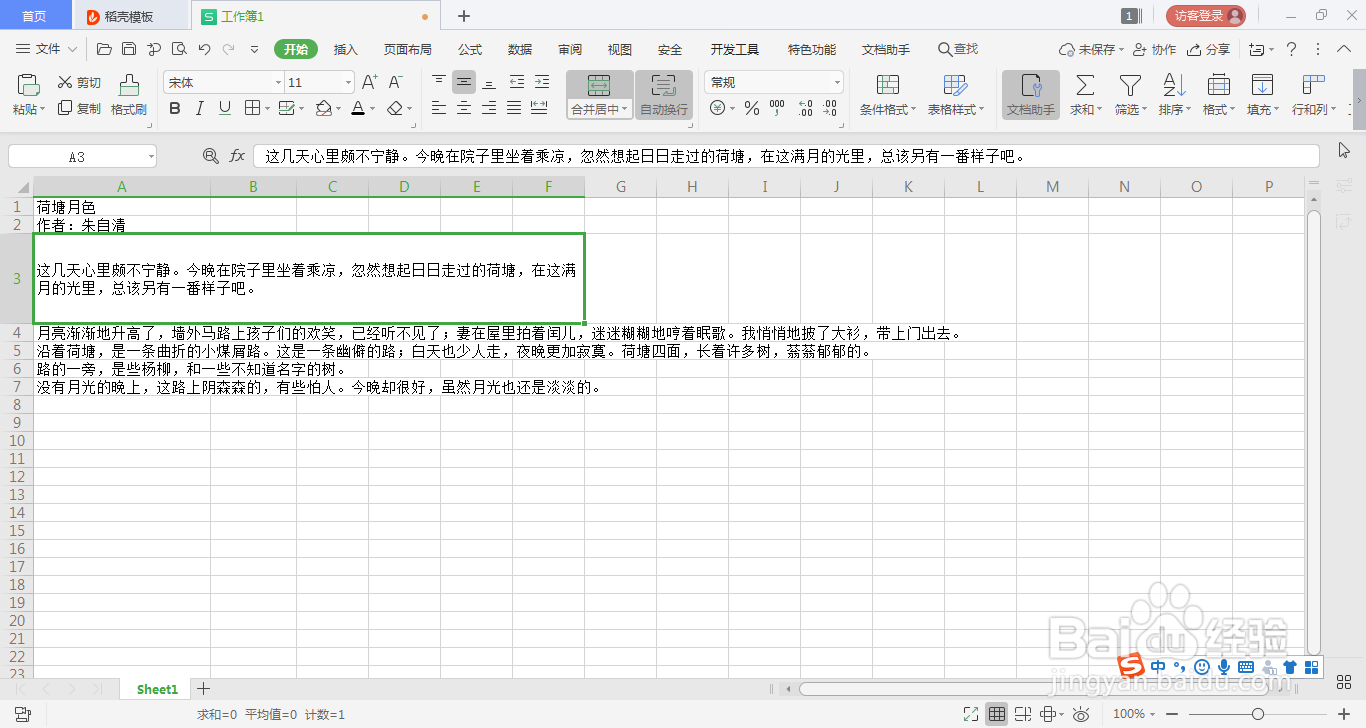Click the fx insert function icon

pos(237,156)
